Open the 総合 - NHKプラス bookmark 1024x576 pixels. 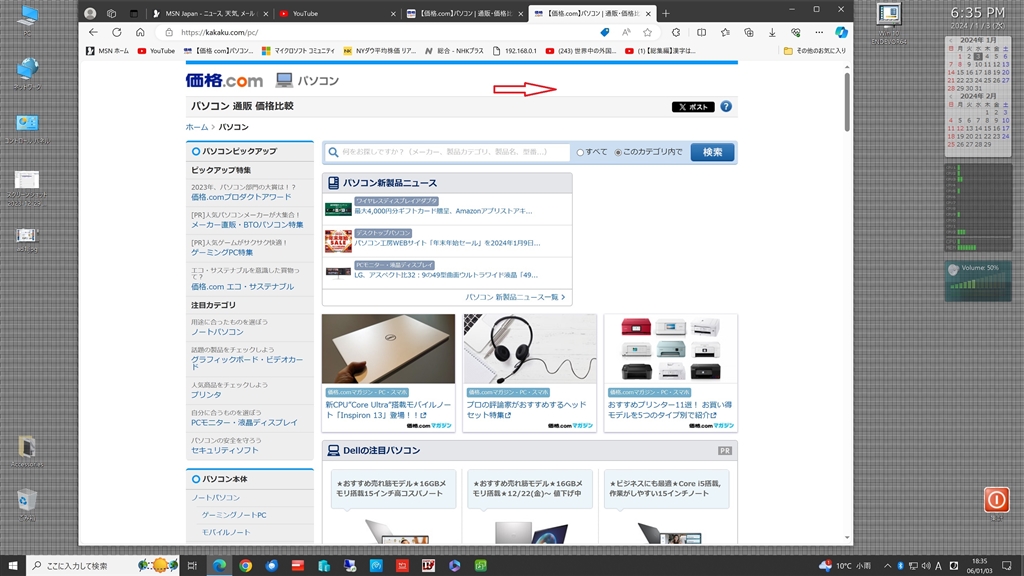click(x=454, y=50)
